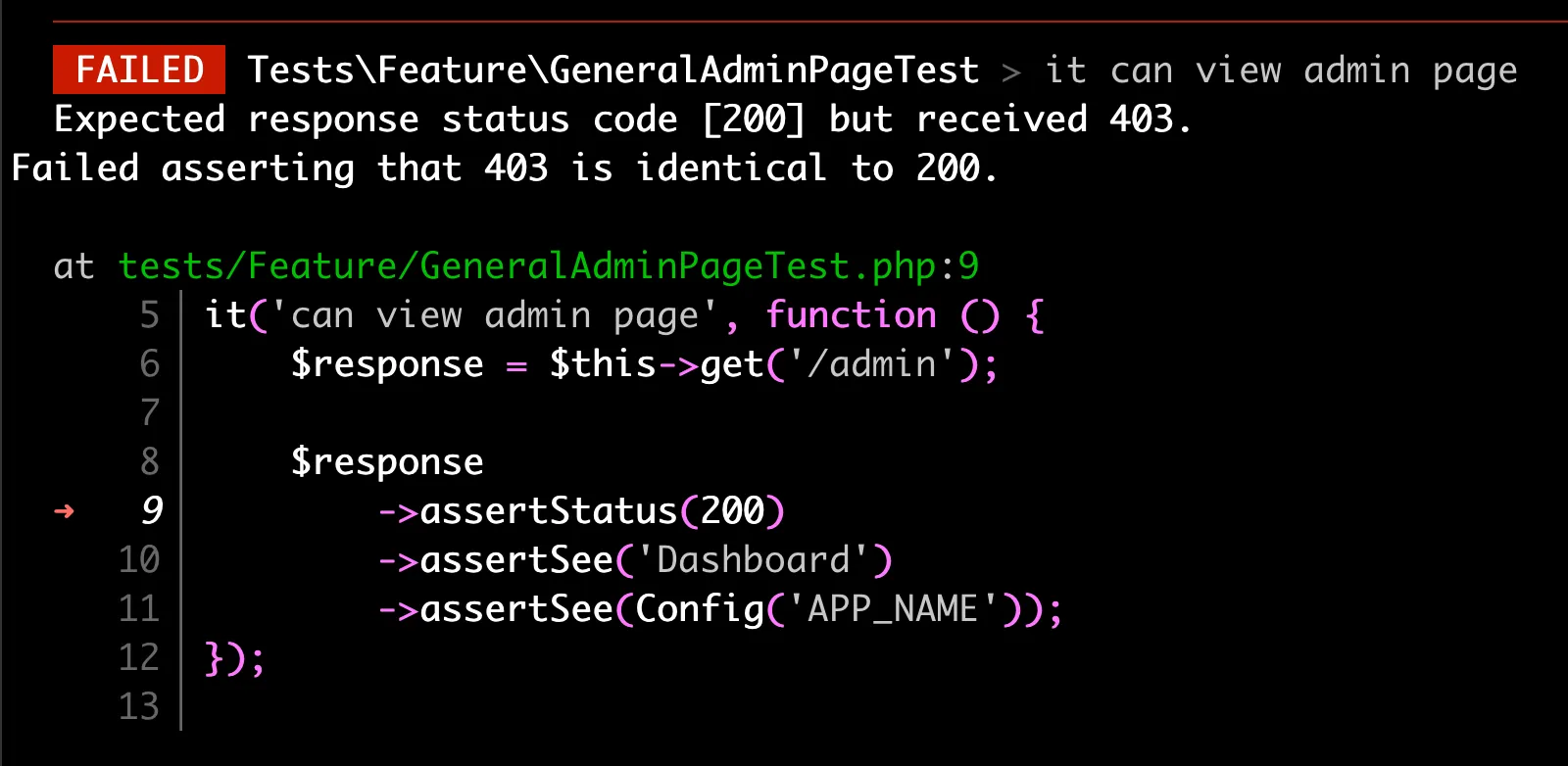The image size is (1568, 766).
Task: Open the tests/Feature/GeneralAdminPageTest.php:9 file link
Action: click(x=548, y=265)
